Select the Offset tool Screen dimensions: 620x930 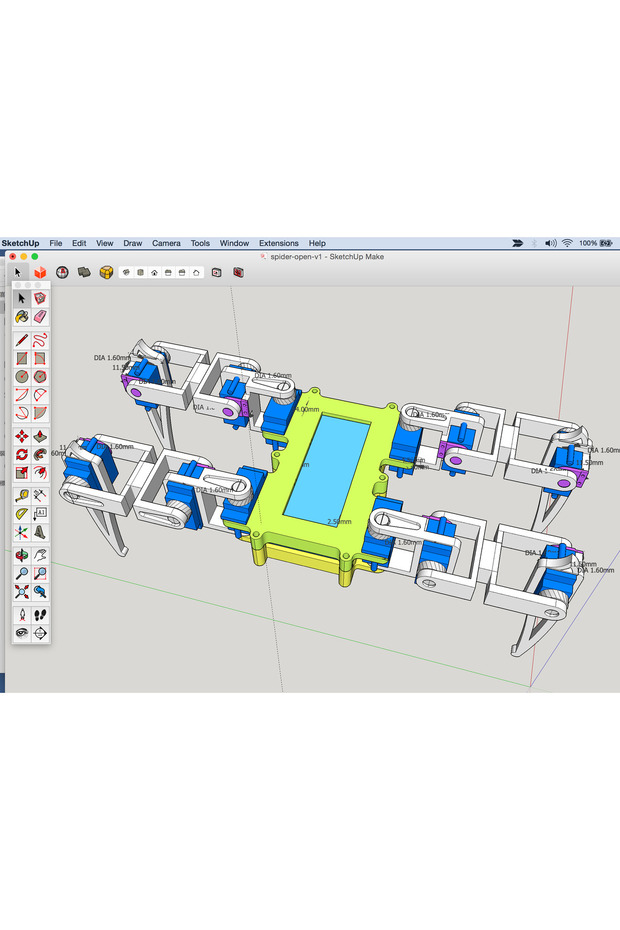click(40, 473)
